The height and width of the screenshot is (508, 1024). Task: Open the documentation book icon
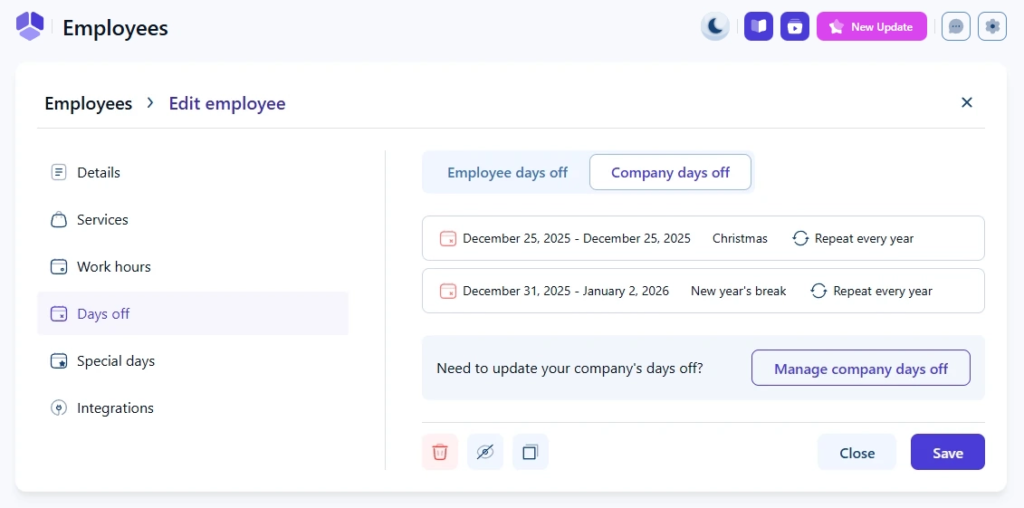pos(759,27)
